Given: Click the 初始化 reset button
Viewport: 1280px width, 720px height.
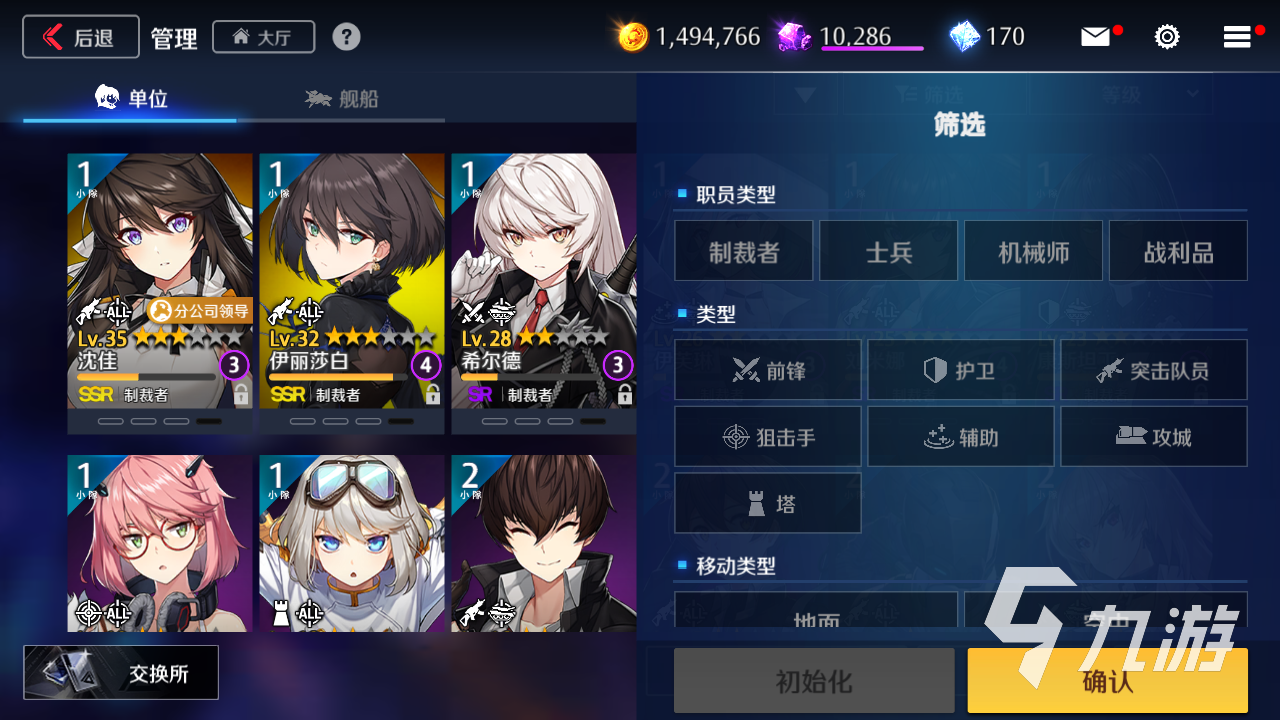Looking at the screenshot, I should click(814, 681).
